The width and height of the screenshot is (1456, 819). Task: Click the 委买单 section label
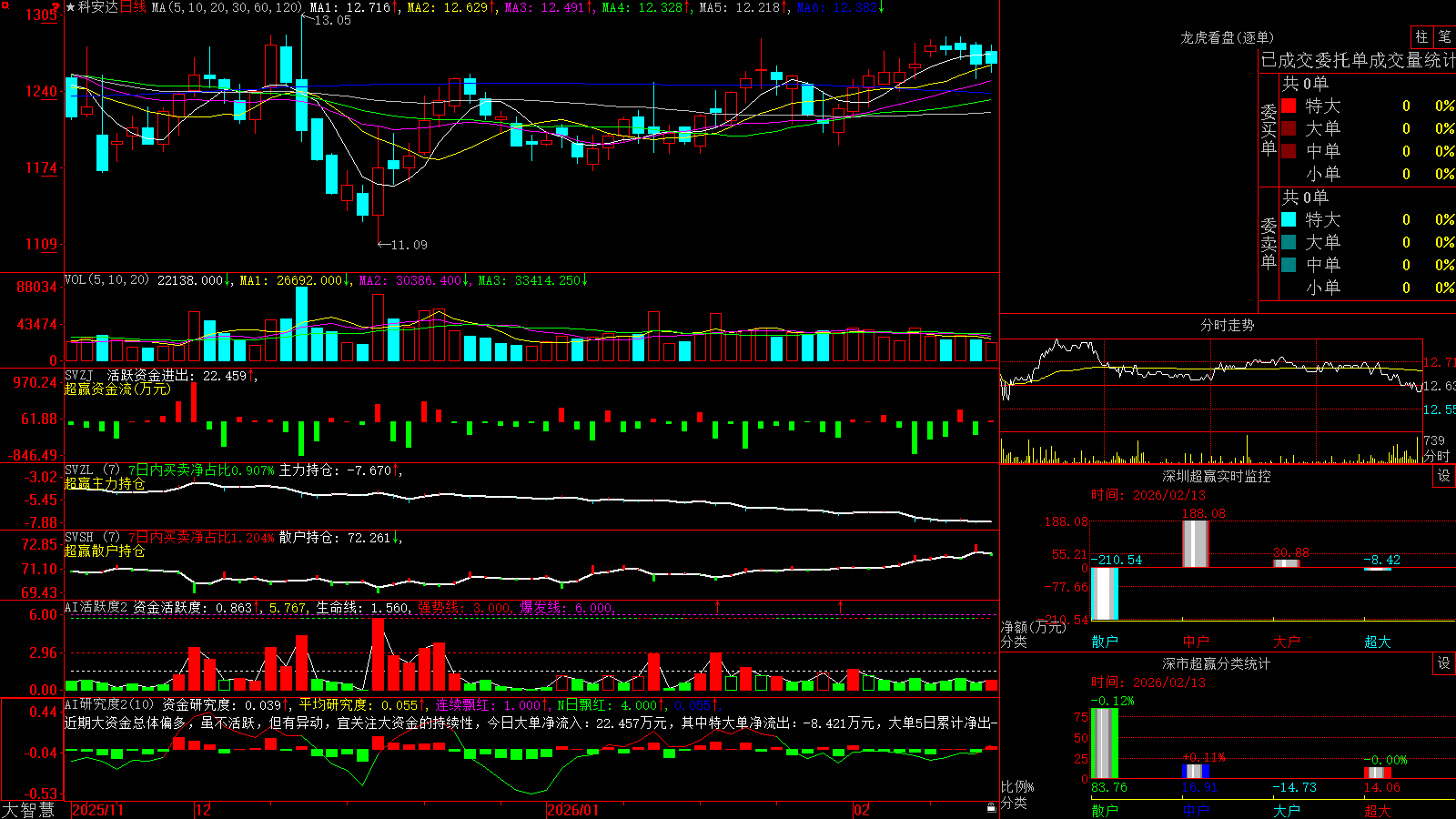click(x=1269, y=129)
